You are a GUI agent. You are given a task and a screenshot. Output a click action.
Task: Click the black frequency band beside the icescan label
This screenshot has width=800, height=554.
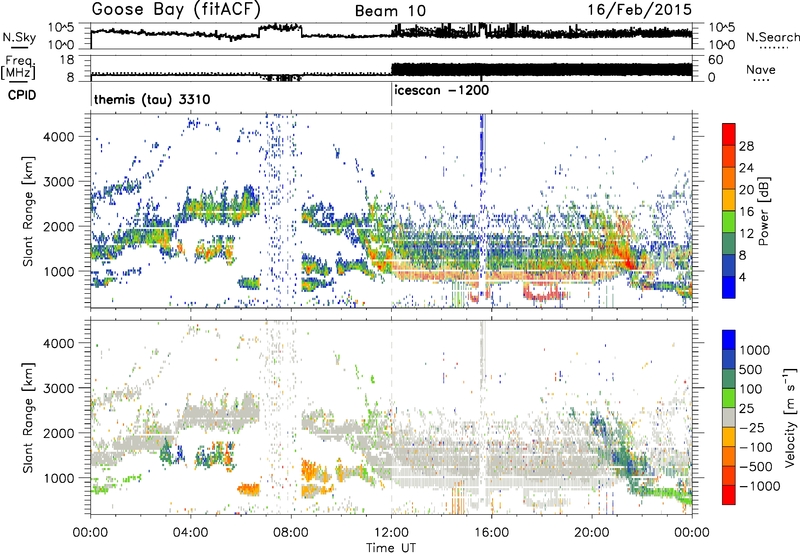tap(541, 69)
